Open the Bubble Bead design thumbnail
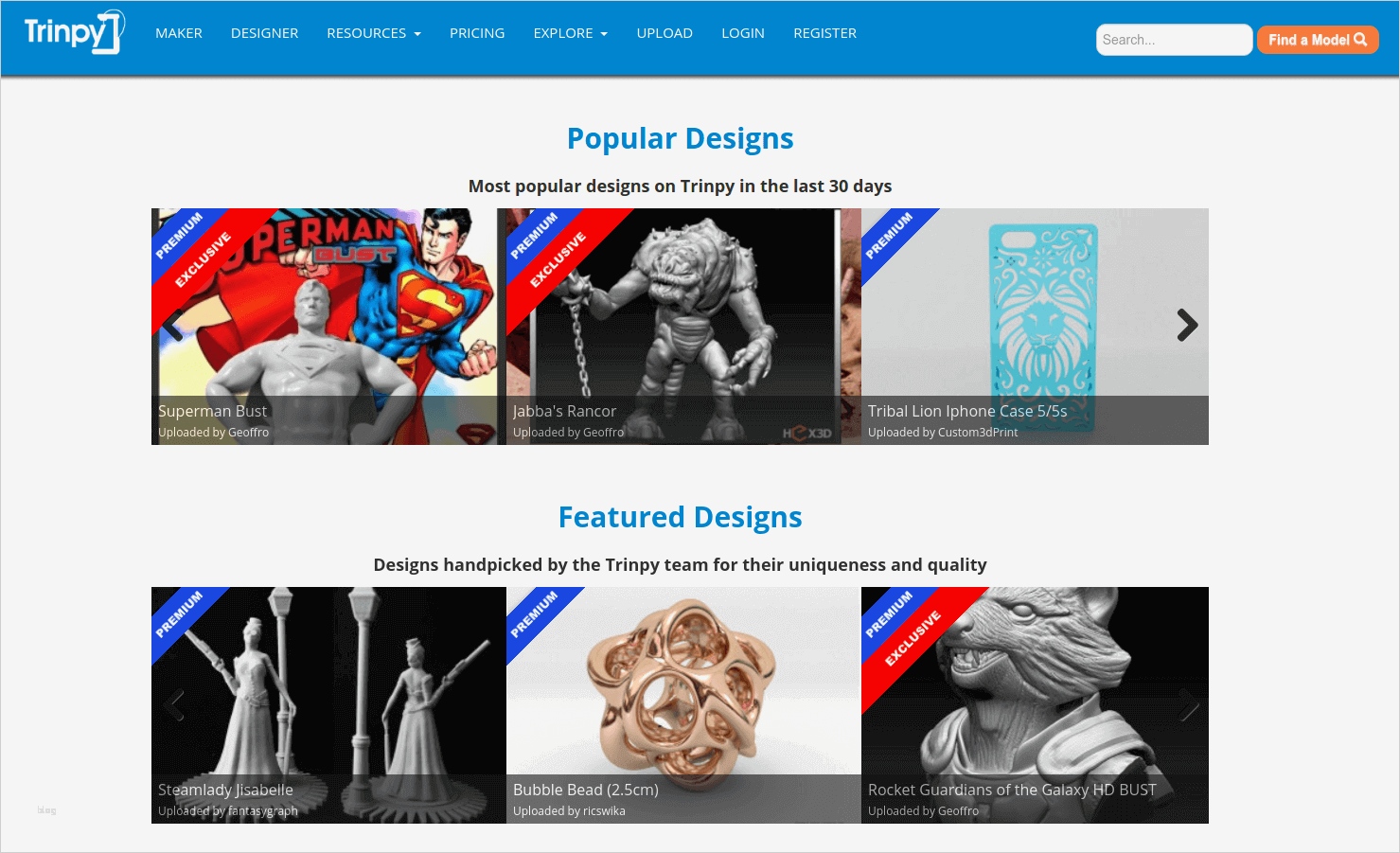 click(x=683, y=705)
